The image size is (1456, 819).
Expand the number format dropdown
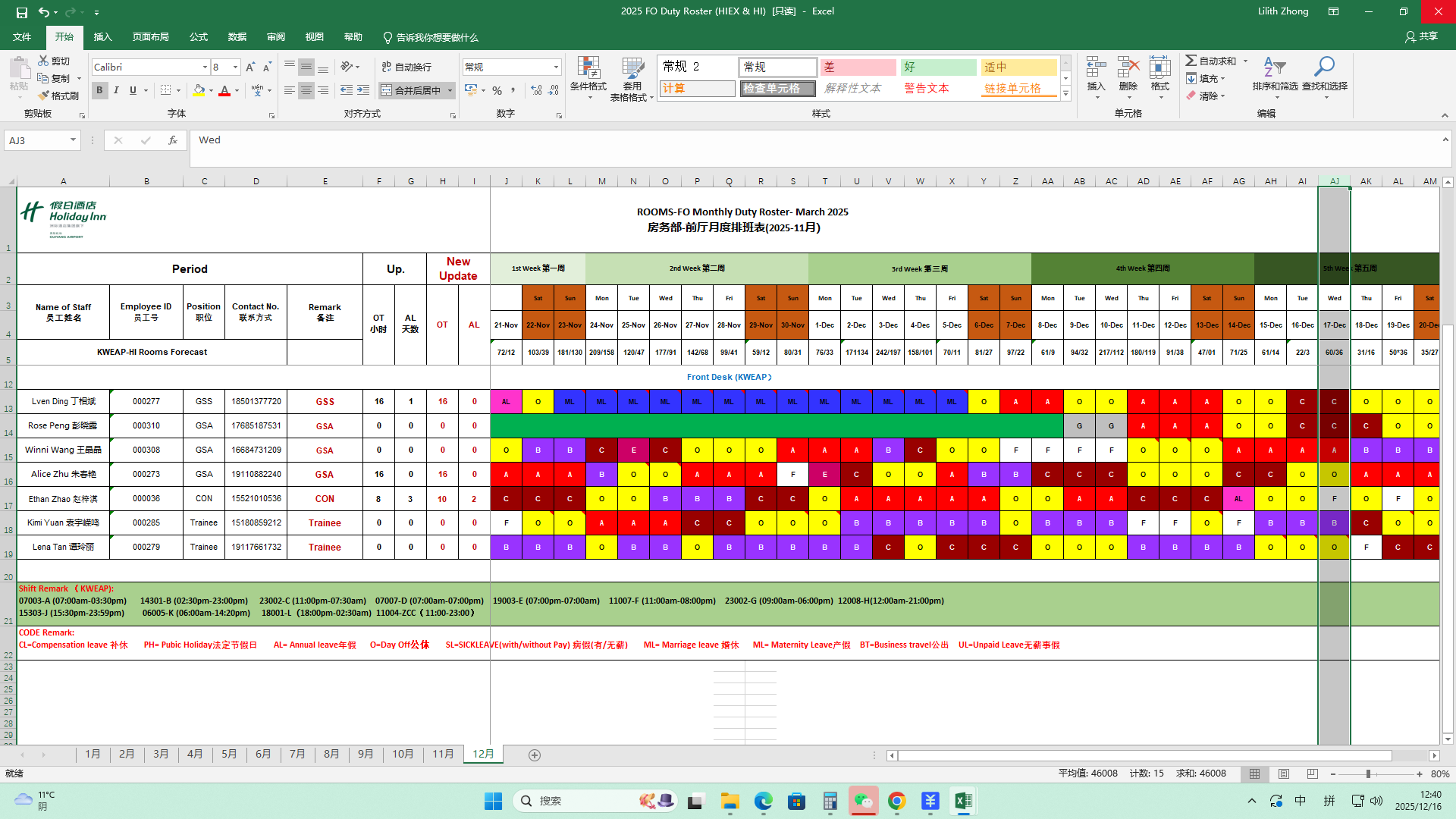point(556,67)
